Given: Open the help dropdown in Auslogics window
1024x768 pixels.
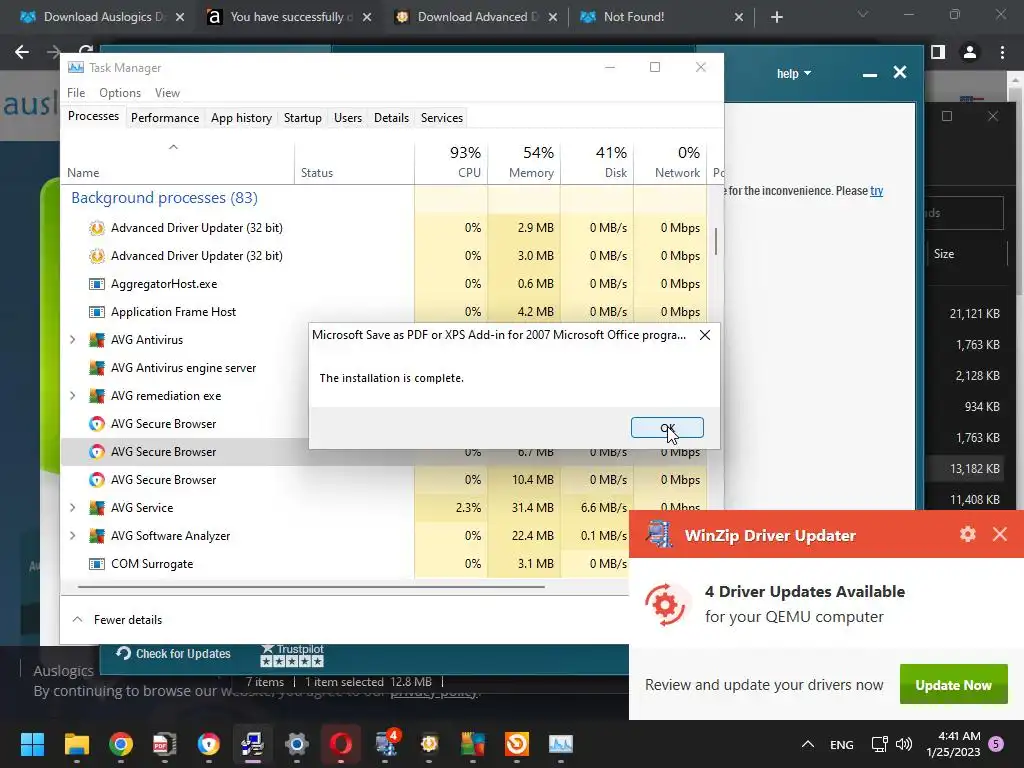Looking at the screenshot, I should point(793,73).
